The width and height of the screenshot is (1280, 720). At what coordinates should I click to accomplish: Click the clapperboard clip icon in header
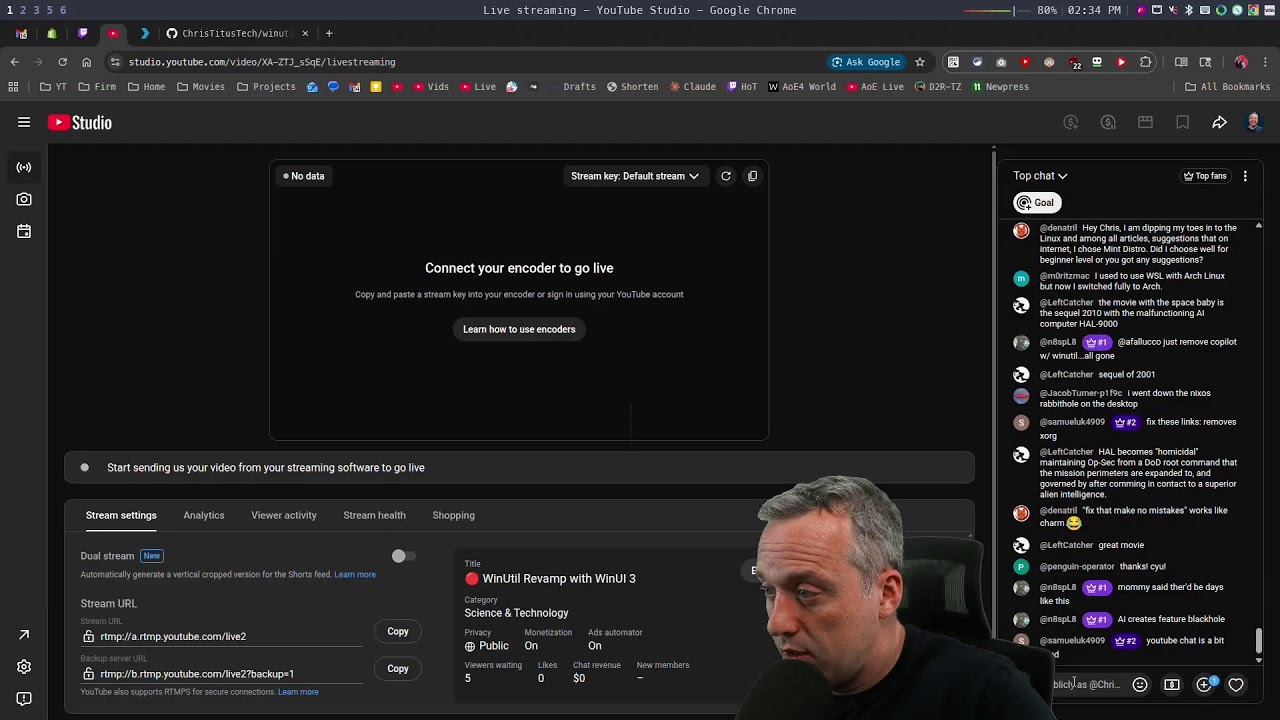1145,122
